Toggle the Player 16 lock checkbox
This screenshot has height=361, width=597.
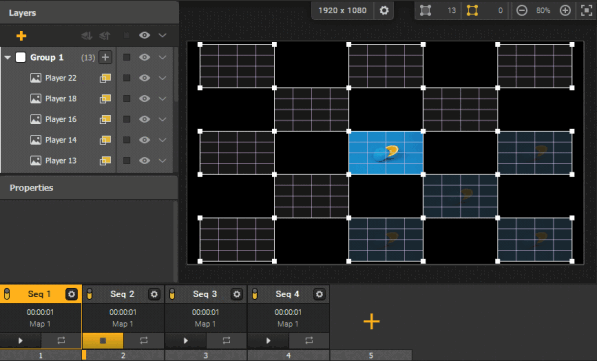pyautogui.click(x=126, y=119)
